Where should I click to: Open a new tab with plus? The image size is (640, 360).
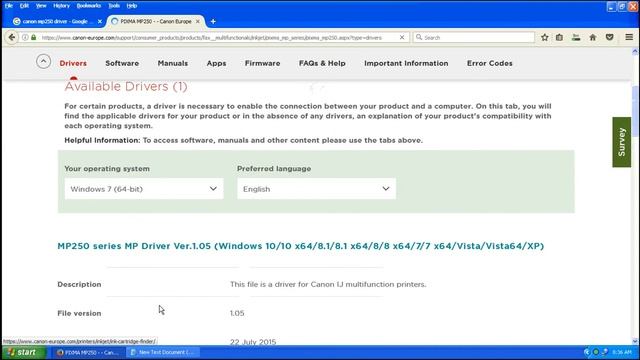coord(213,21)
